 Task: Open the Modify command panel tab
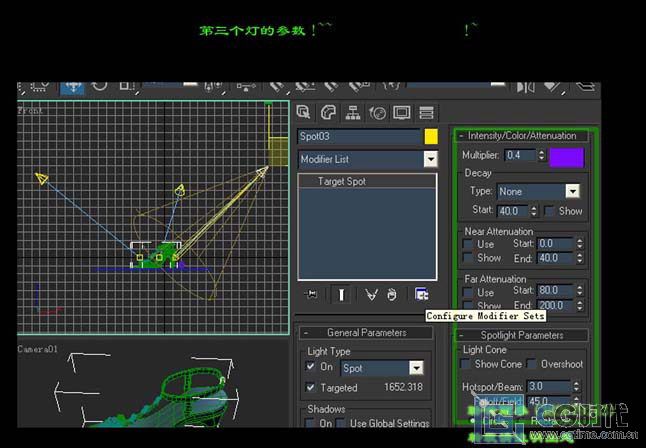[x=328, y=112]
